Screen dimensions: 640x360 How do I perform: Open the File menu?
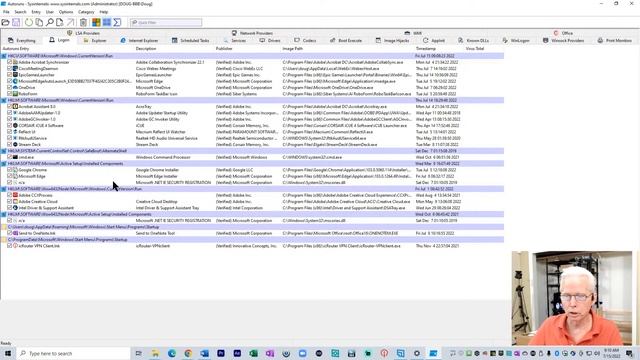[x=6, y=12]
